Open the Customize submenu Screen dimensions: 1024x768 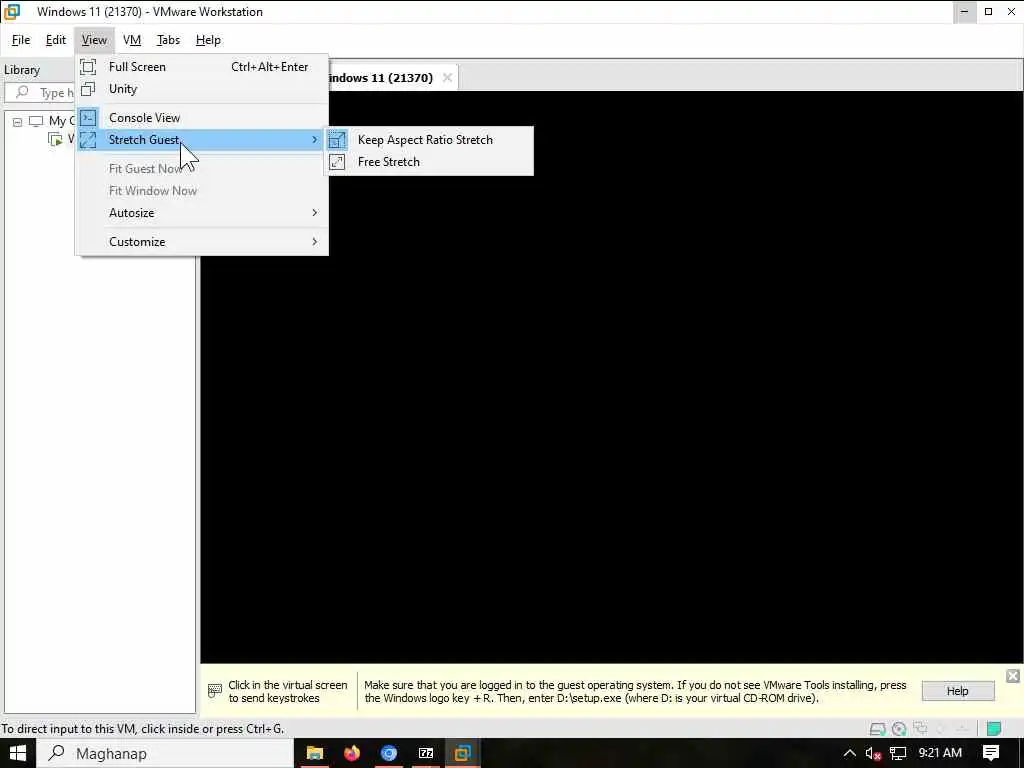tap(202, 242)
